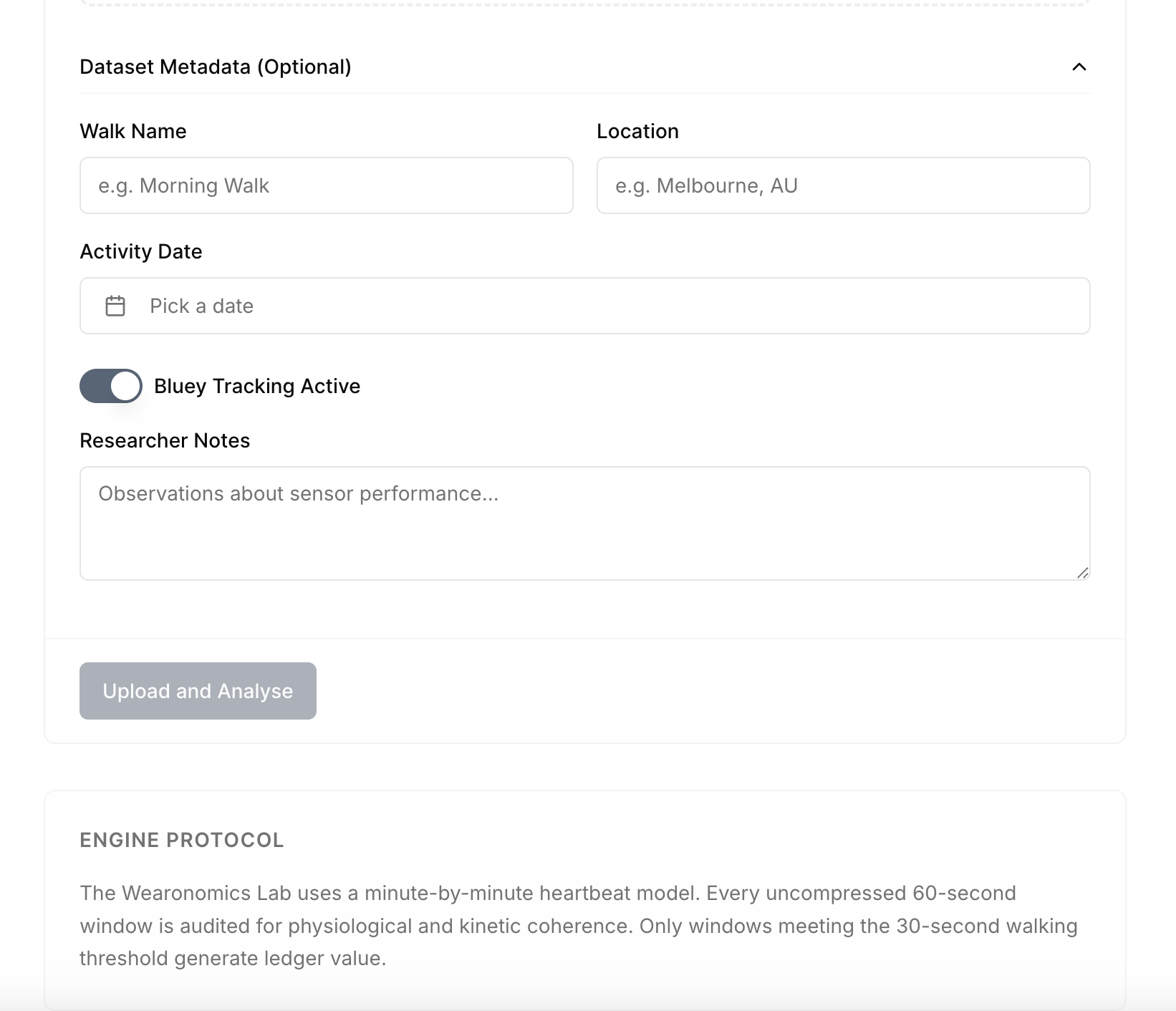
Task: Click the Researcher Notes resize handle
Action: [1083, 573]
